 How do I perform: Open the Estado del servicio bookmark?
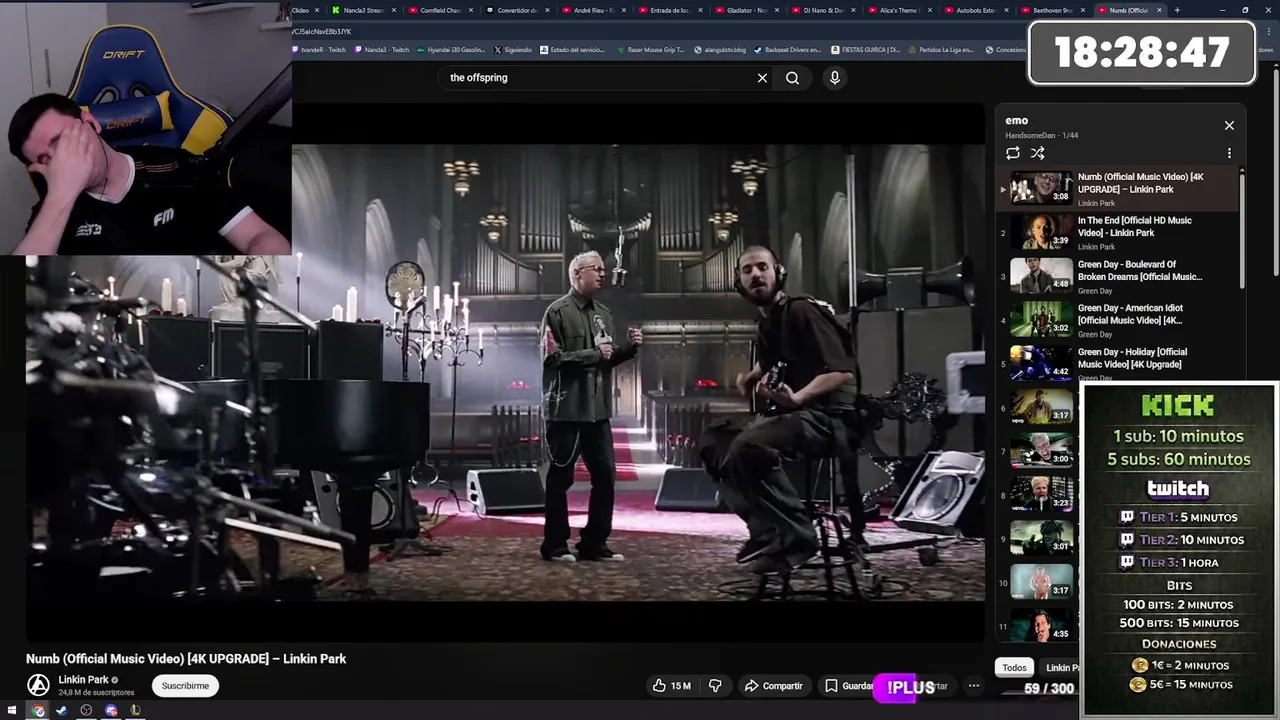pos(572,49)
